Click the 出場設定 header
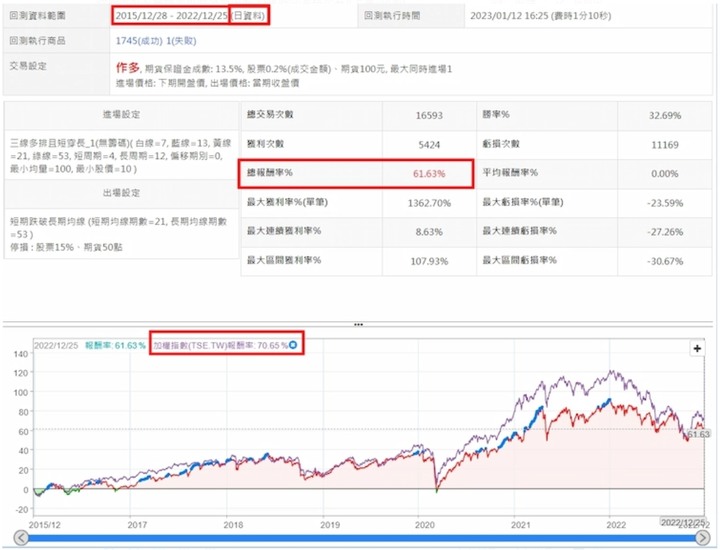 point(121,193)
